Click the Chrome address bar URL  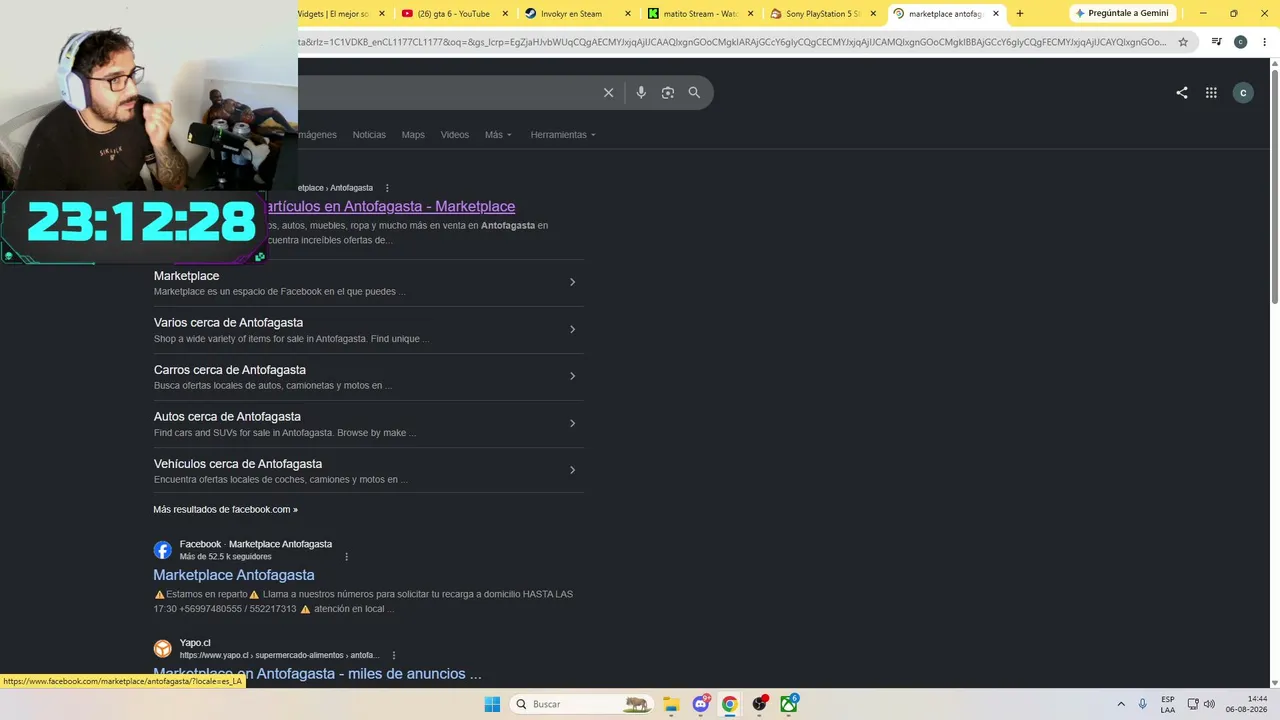pyautogui.click(x=732, y=42)
